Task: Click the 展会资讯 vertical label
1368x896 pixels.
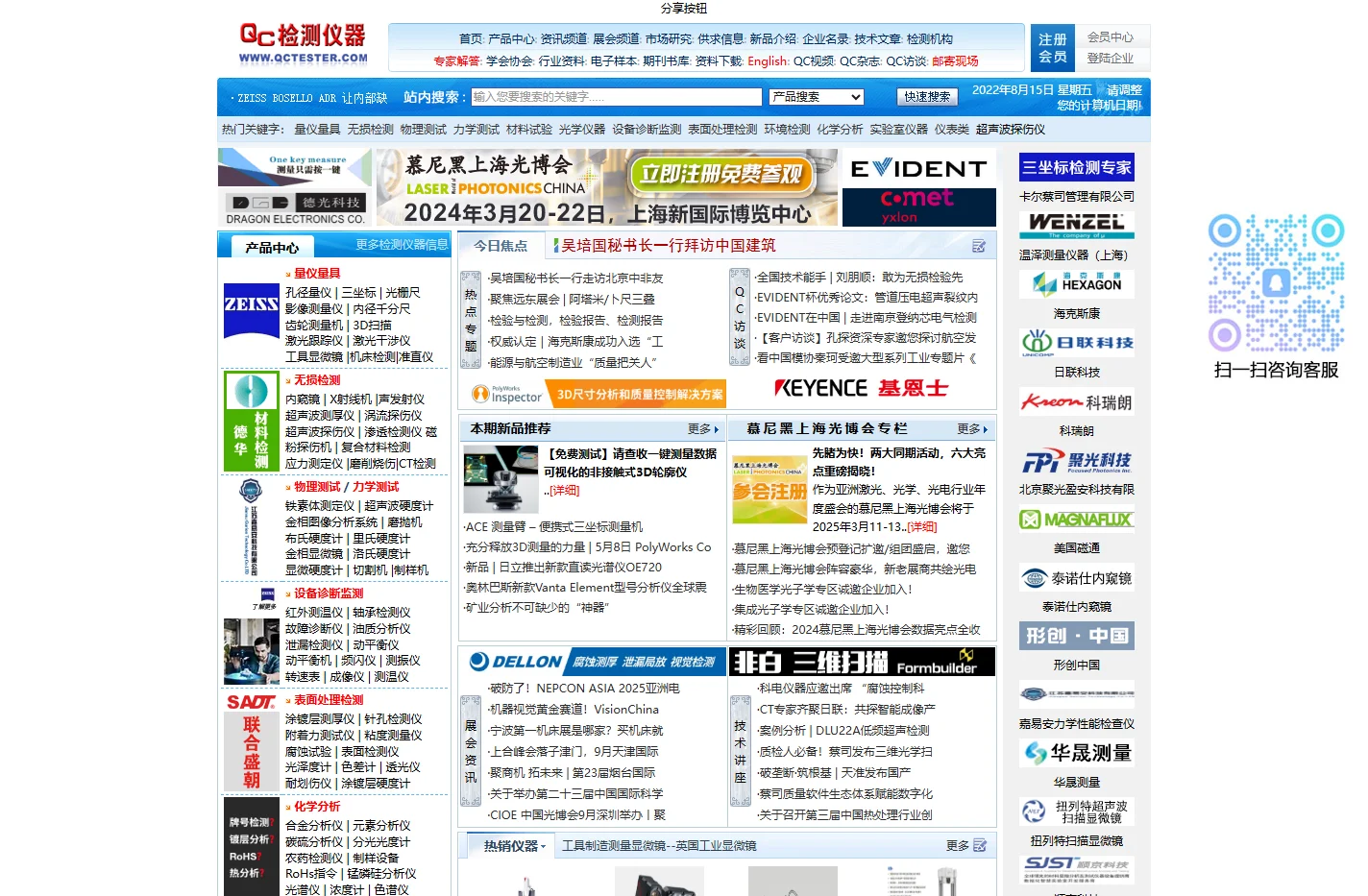Action: point(471,751)
